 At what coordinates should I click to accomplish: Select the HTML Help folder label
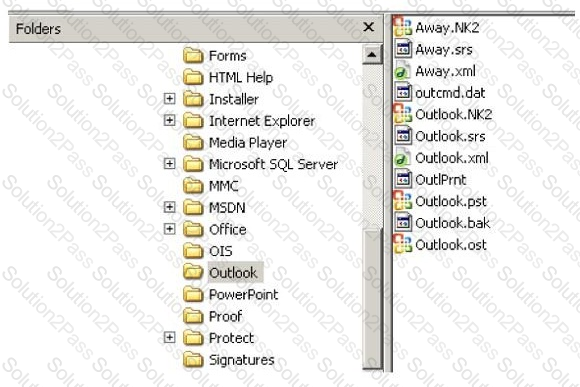(x=241, y=78)
